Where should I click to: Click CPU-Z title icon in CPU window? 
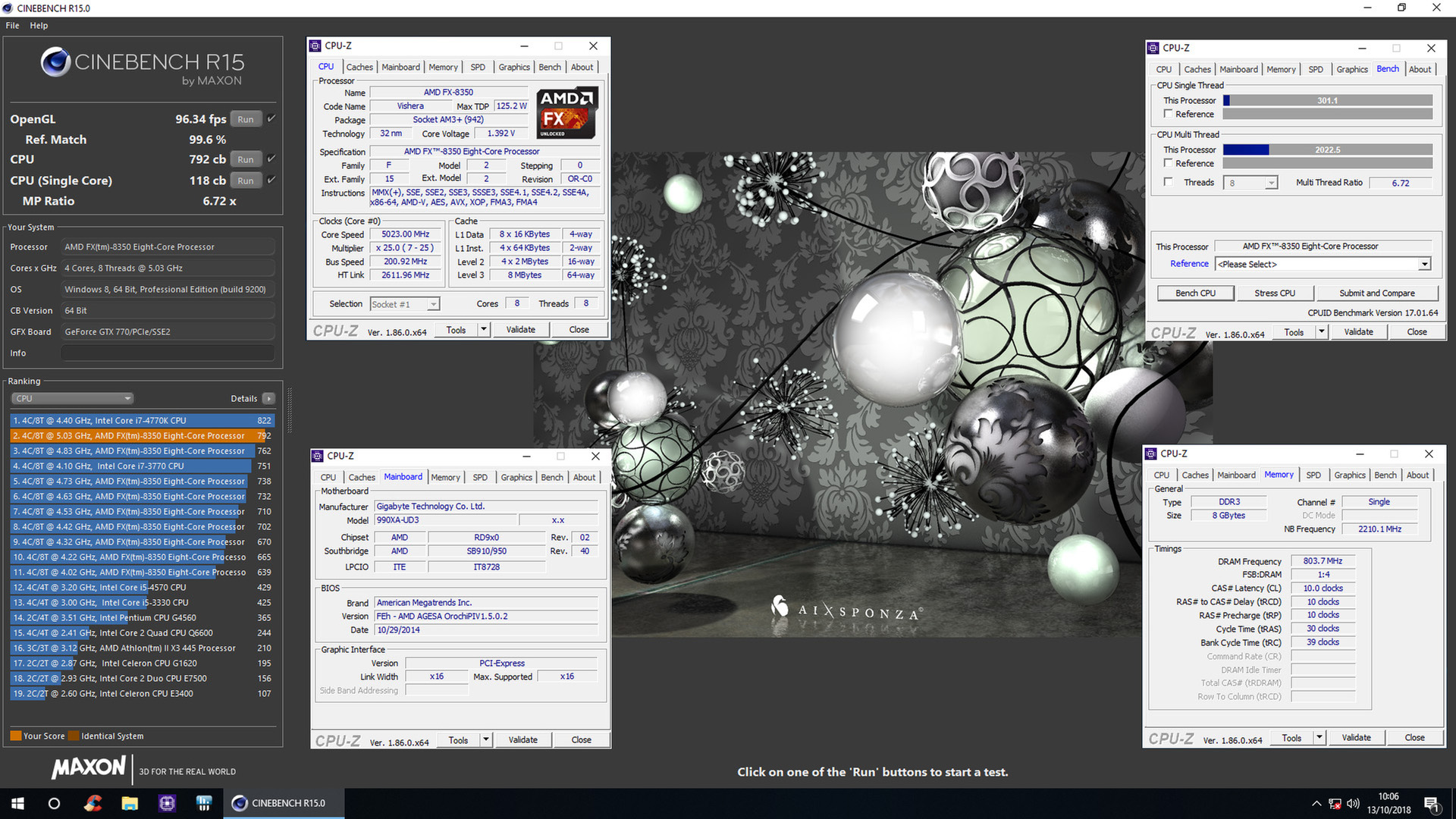(315, 45)
